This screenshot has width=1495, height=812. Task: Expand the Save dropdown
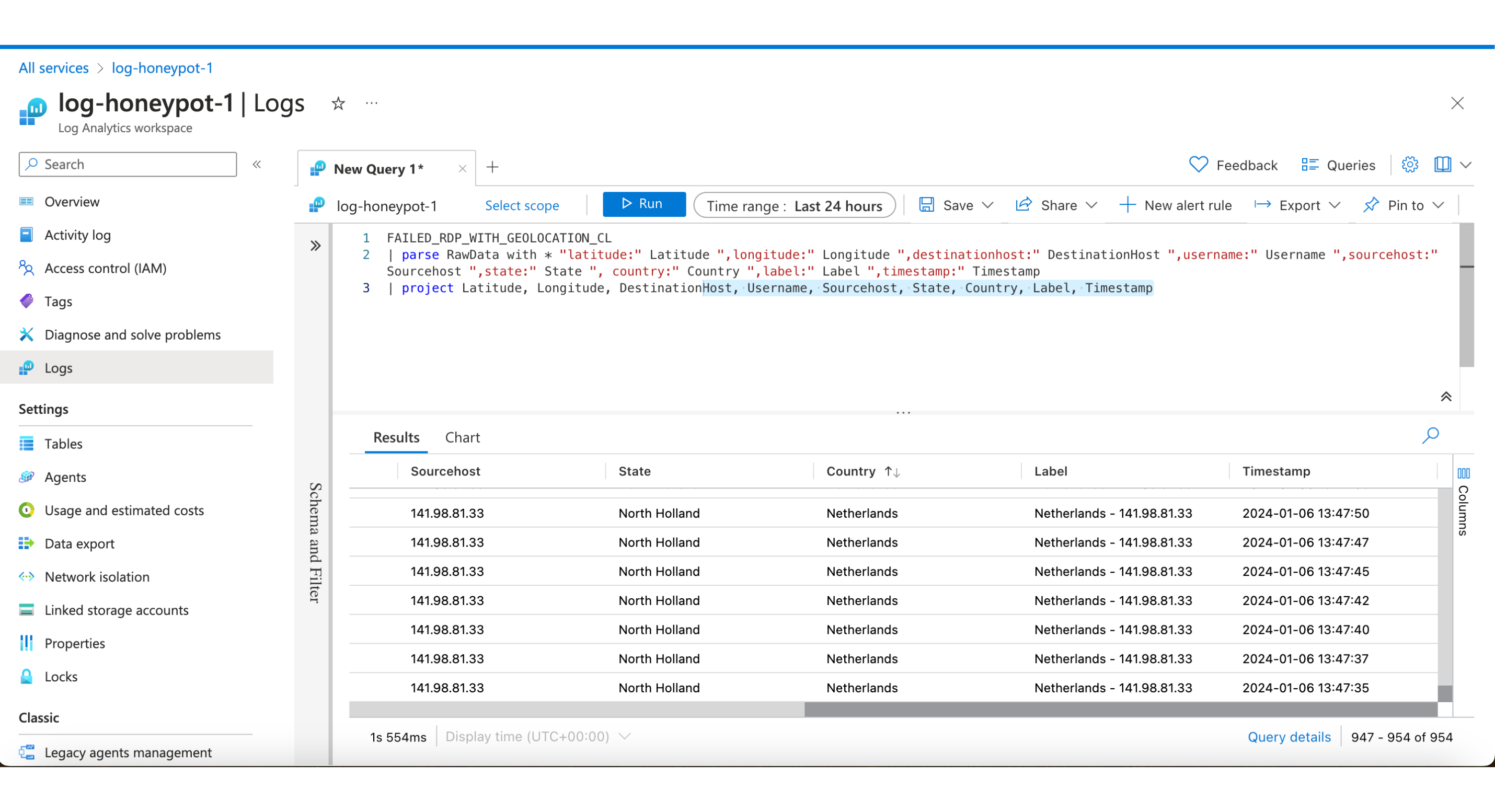(987, 205)
